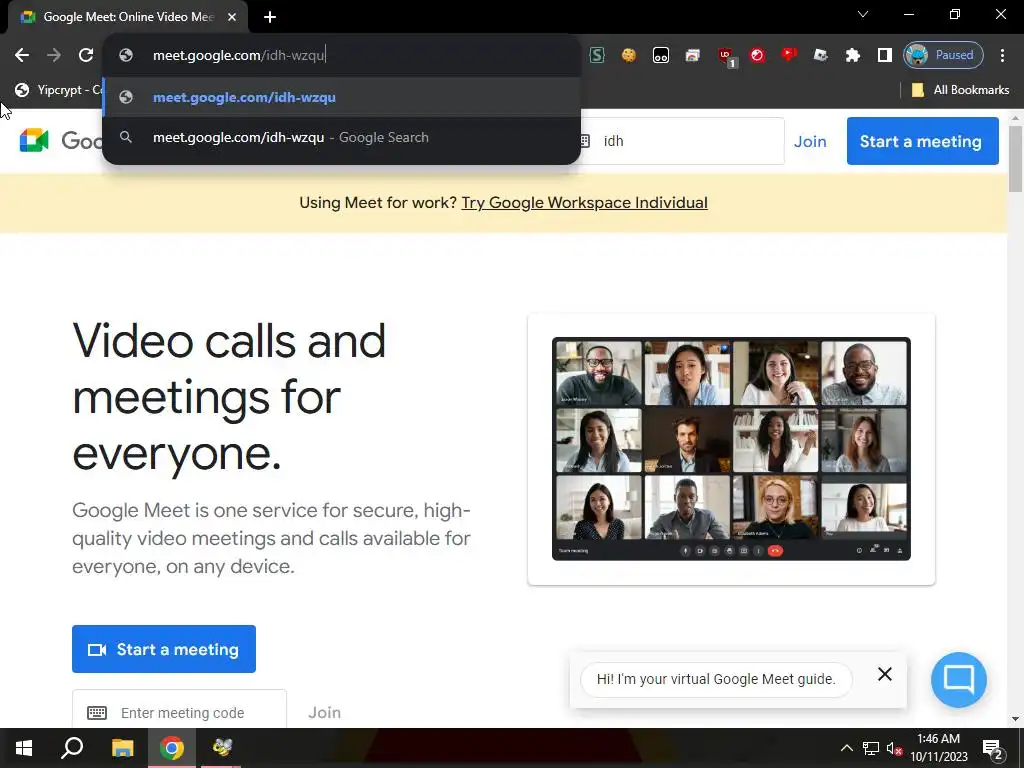
Task: Open Windows taskbar search
Action: (72, 748)
